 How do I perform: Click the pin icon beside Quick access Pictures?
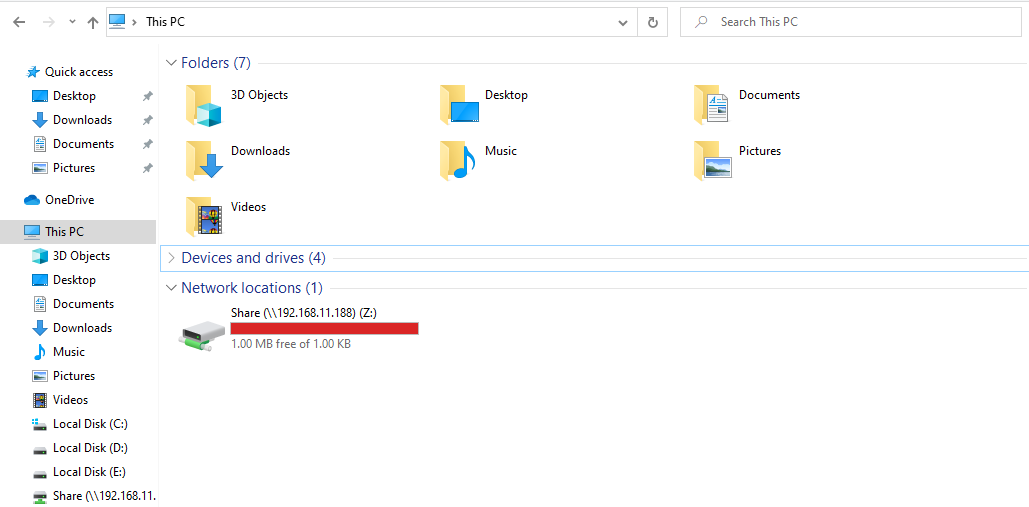pos(148,168)
